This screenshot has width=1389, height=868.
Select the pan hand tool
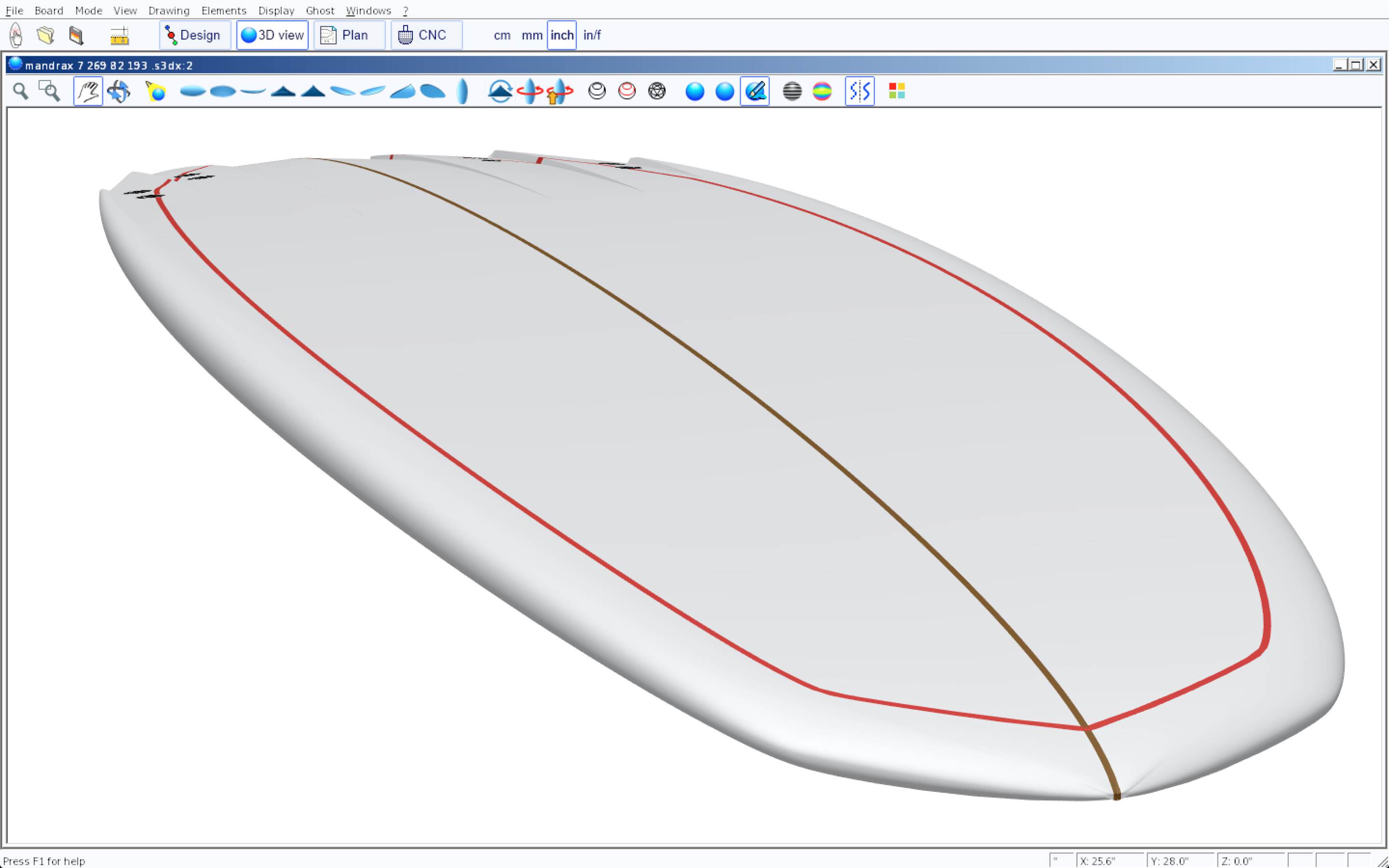pos(88,91)
